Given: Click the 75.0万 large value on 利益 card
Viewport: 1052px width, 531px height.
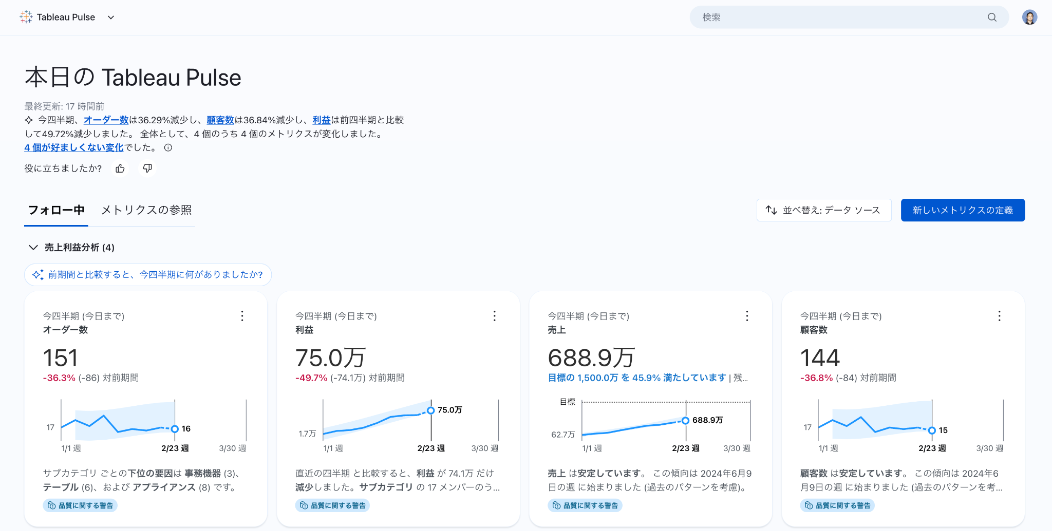Looking at the screenshot, I should point(330,357).
